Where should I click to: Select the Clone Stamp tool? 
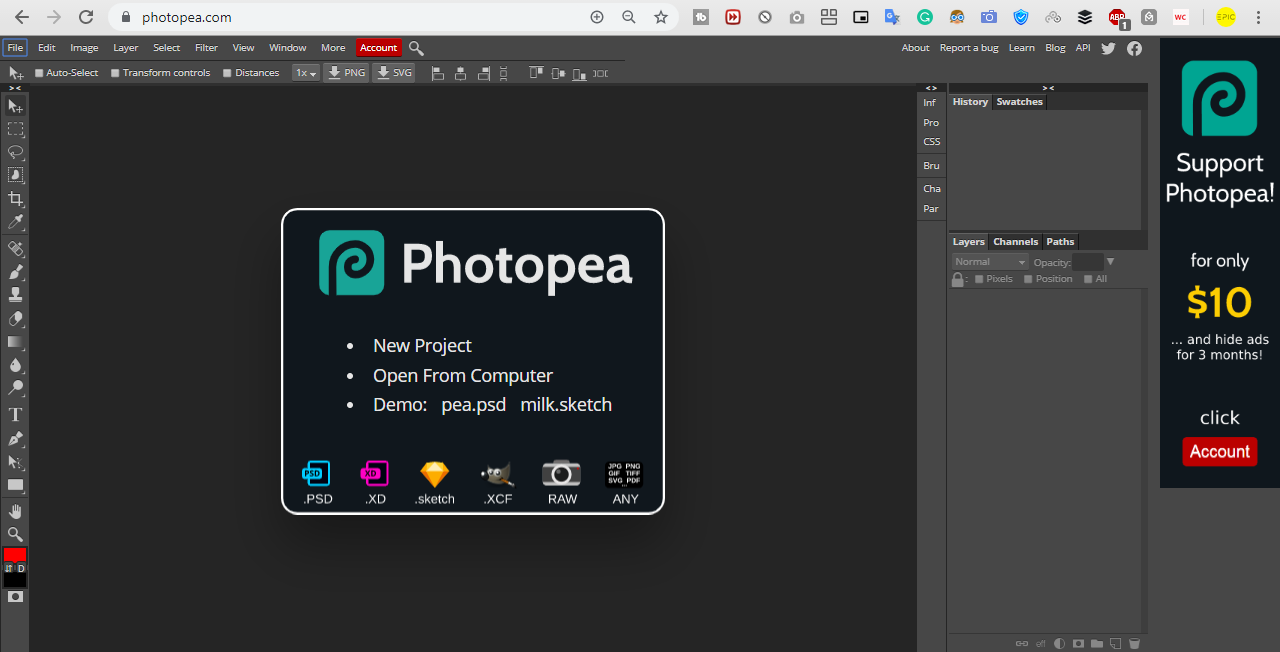tap(15, 294)
